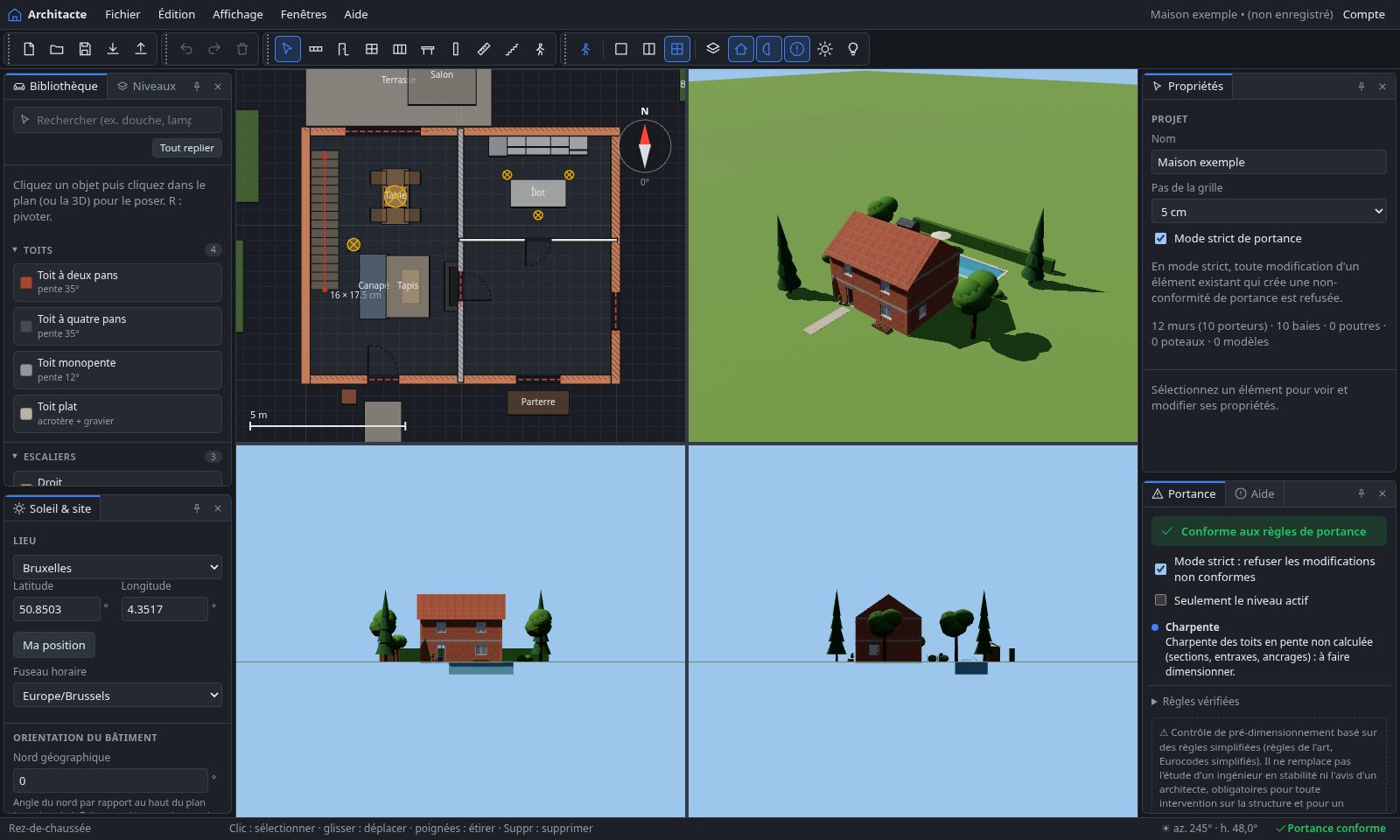Click the Ma position button
The width and height of the screenshot is (1400, 840).
[54, 645]
